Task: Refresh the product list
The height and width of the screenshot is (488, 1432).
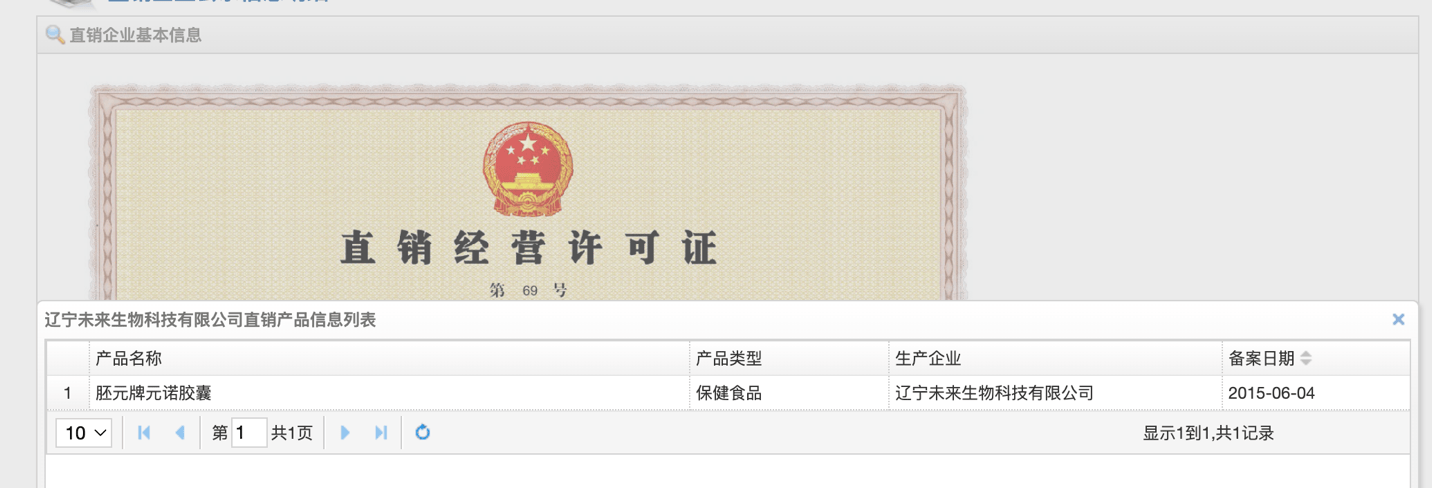Action: click(423, 433)
